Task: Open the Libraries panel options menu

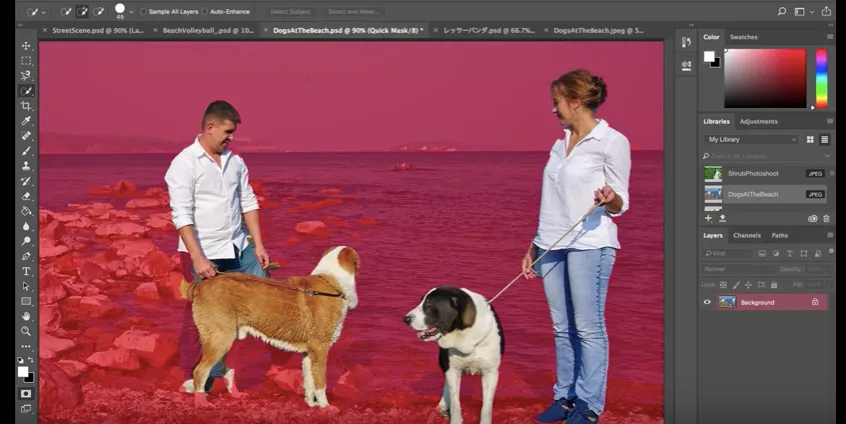Action: 830,121
